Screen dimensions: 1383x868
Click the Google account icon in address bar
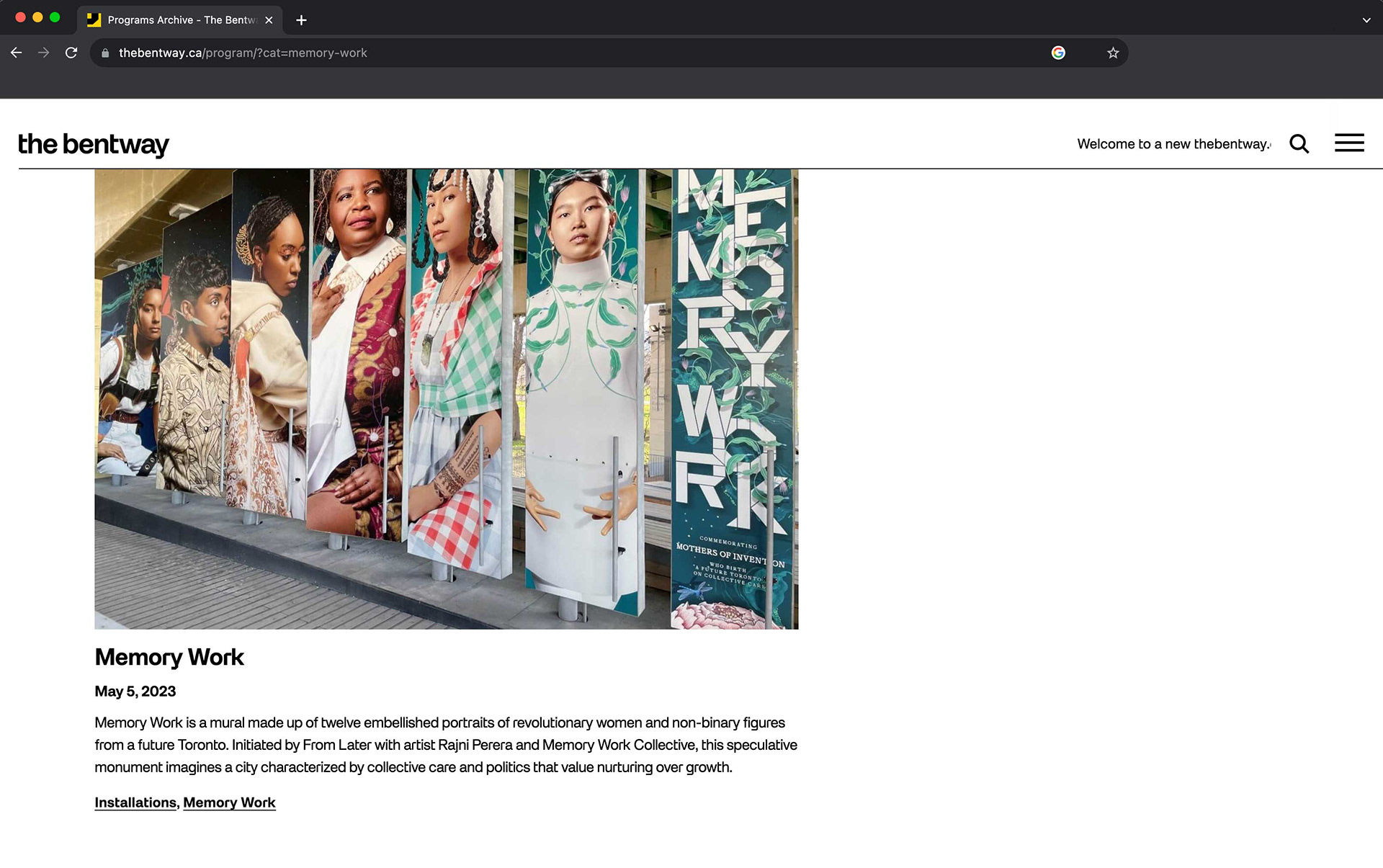tap(1058, 53)
